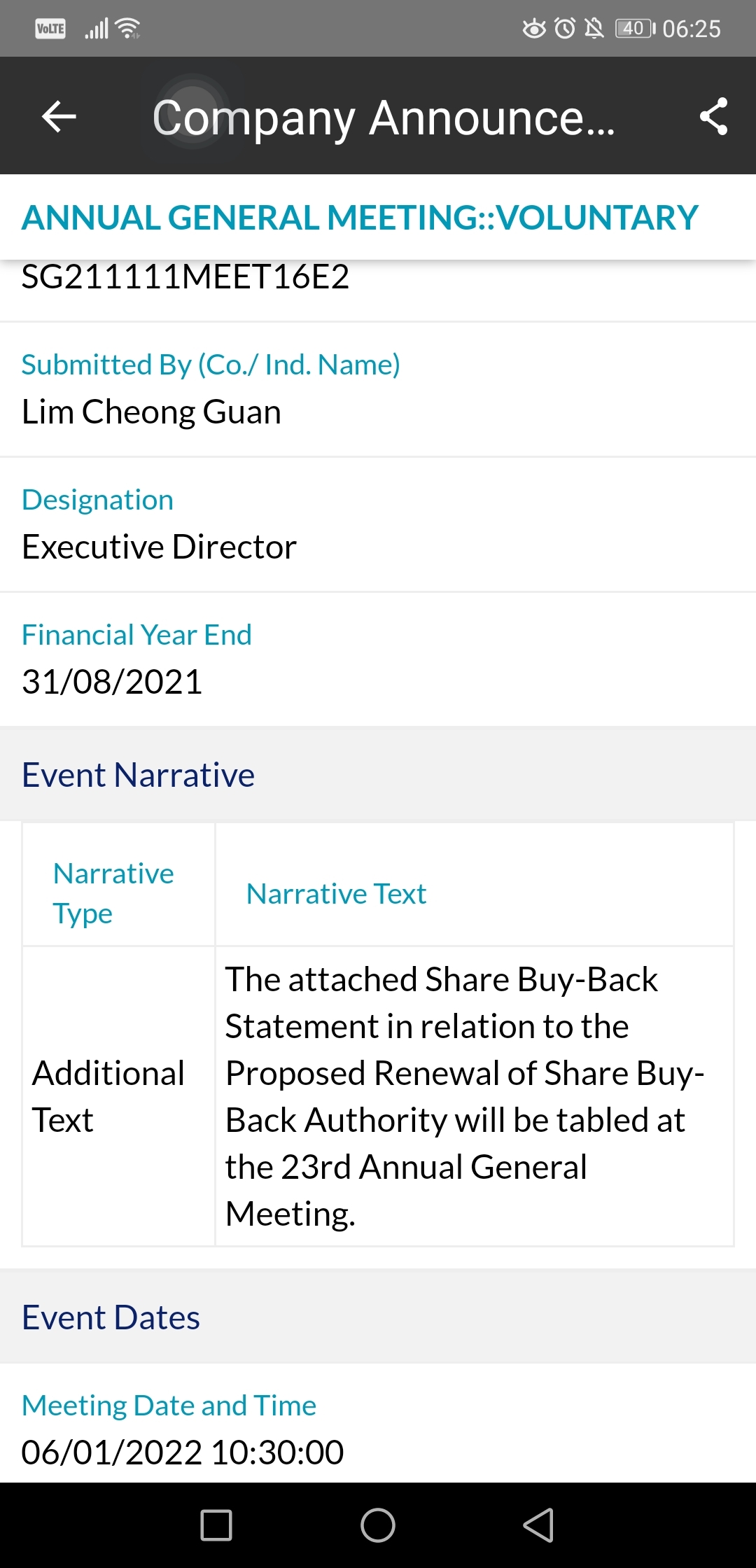Tap the Narrative Type column header
Image resolution: width=756 pixels, height=1568 pixels.
[x=113, y=893]
